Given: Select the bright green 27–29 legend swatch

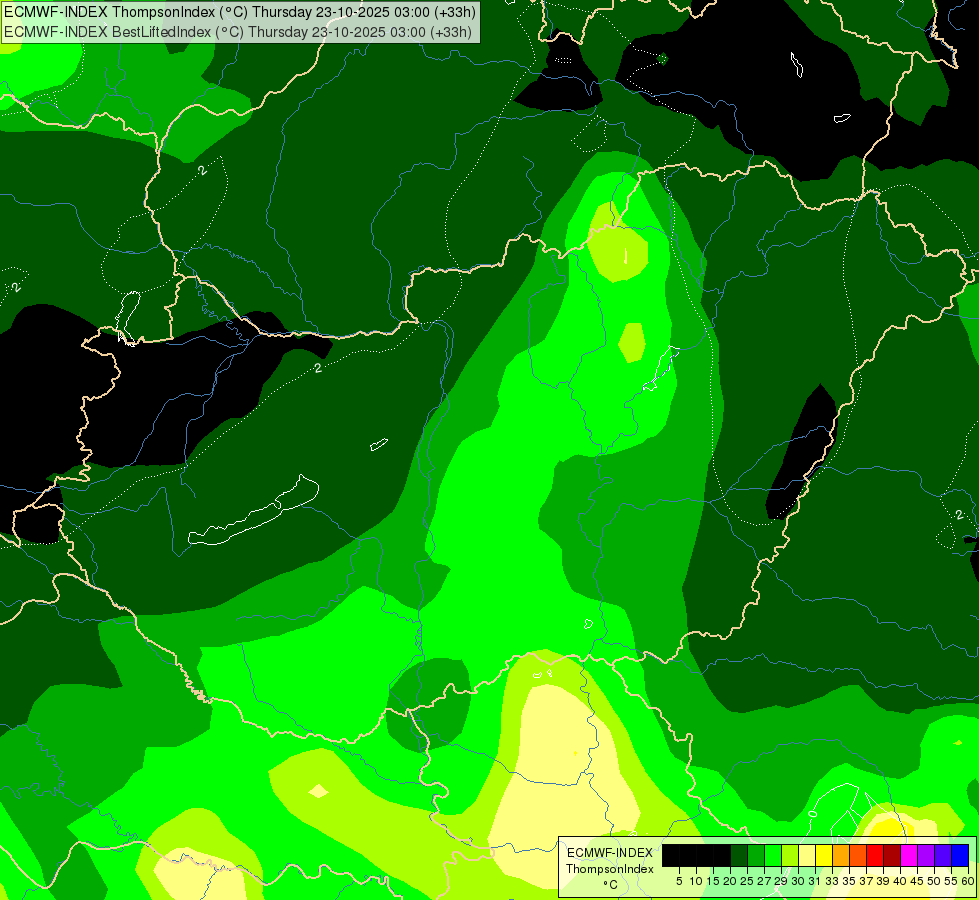Looking at the screenshot, I should (x=773, y=855).
